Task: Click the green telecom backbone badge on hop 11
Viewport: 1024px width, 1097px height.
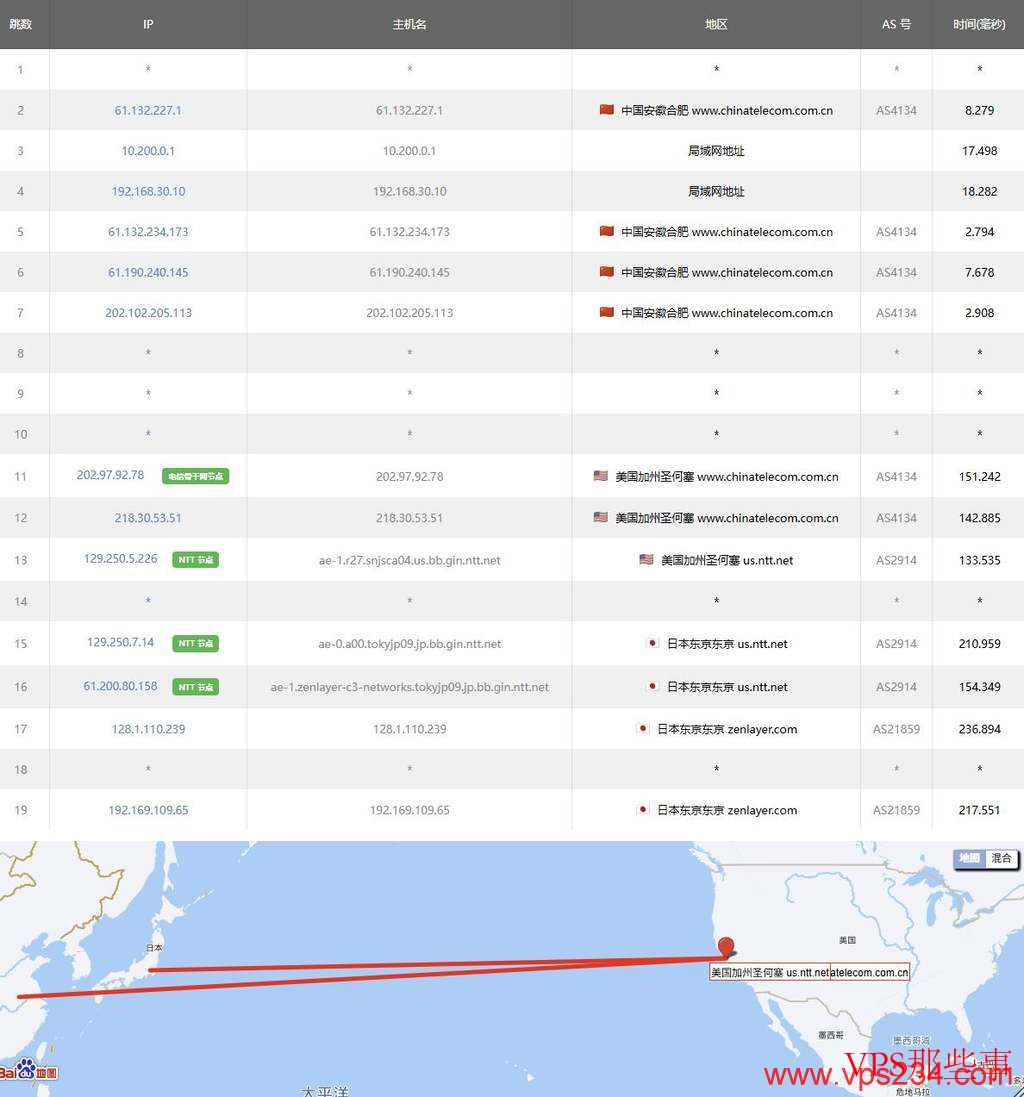Action: pos(196,476)
